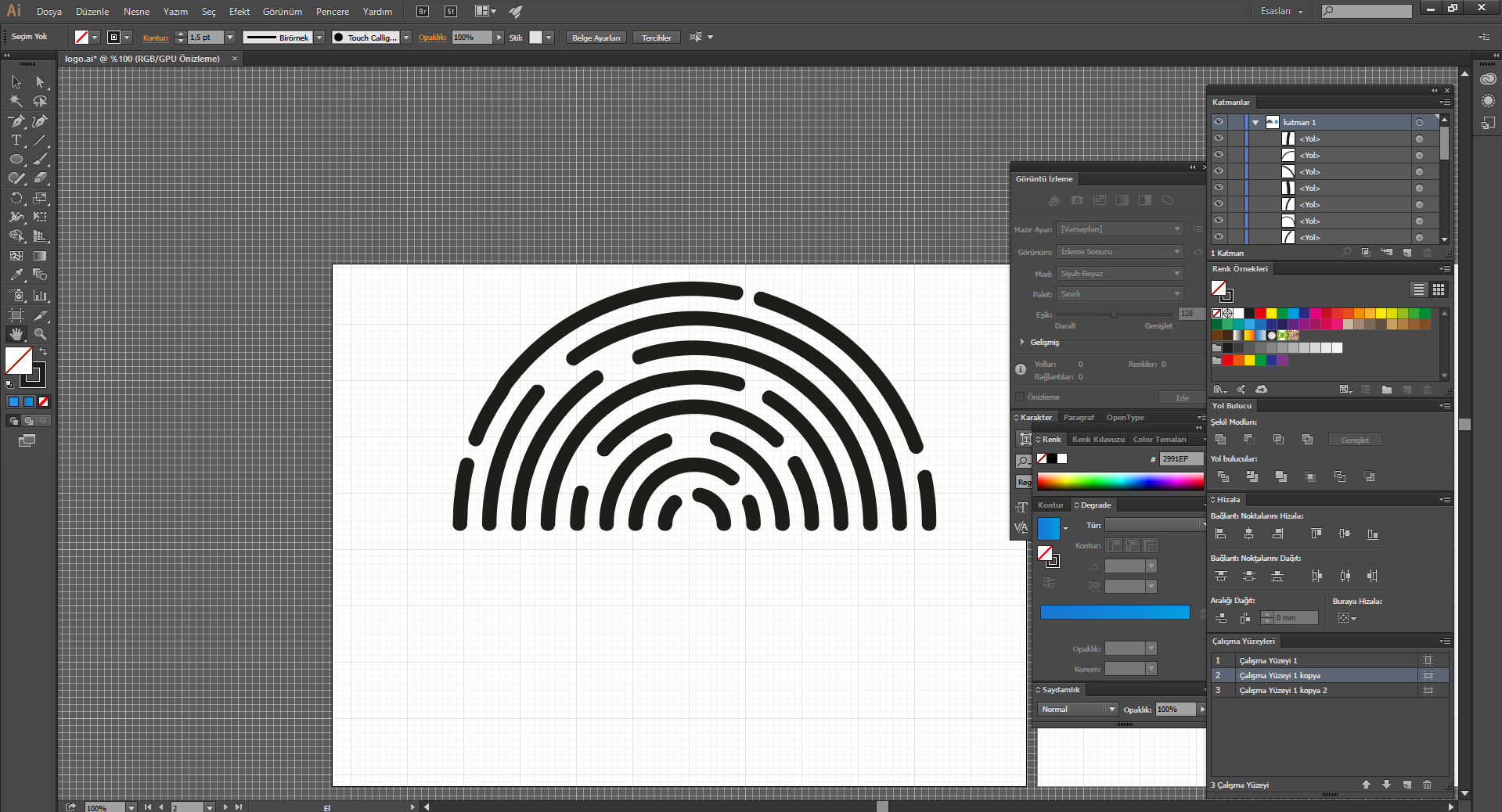
Task: Click Divide pathfinder icon
Action: click(x=1223, y=476)
